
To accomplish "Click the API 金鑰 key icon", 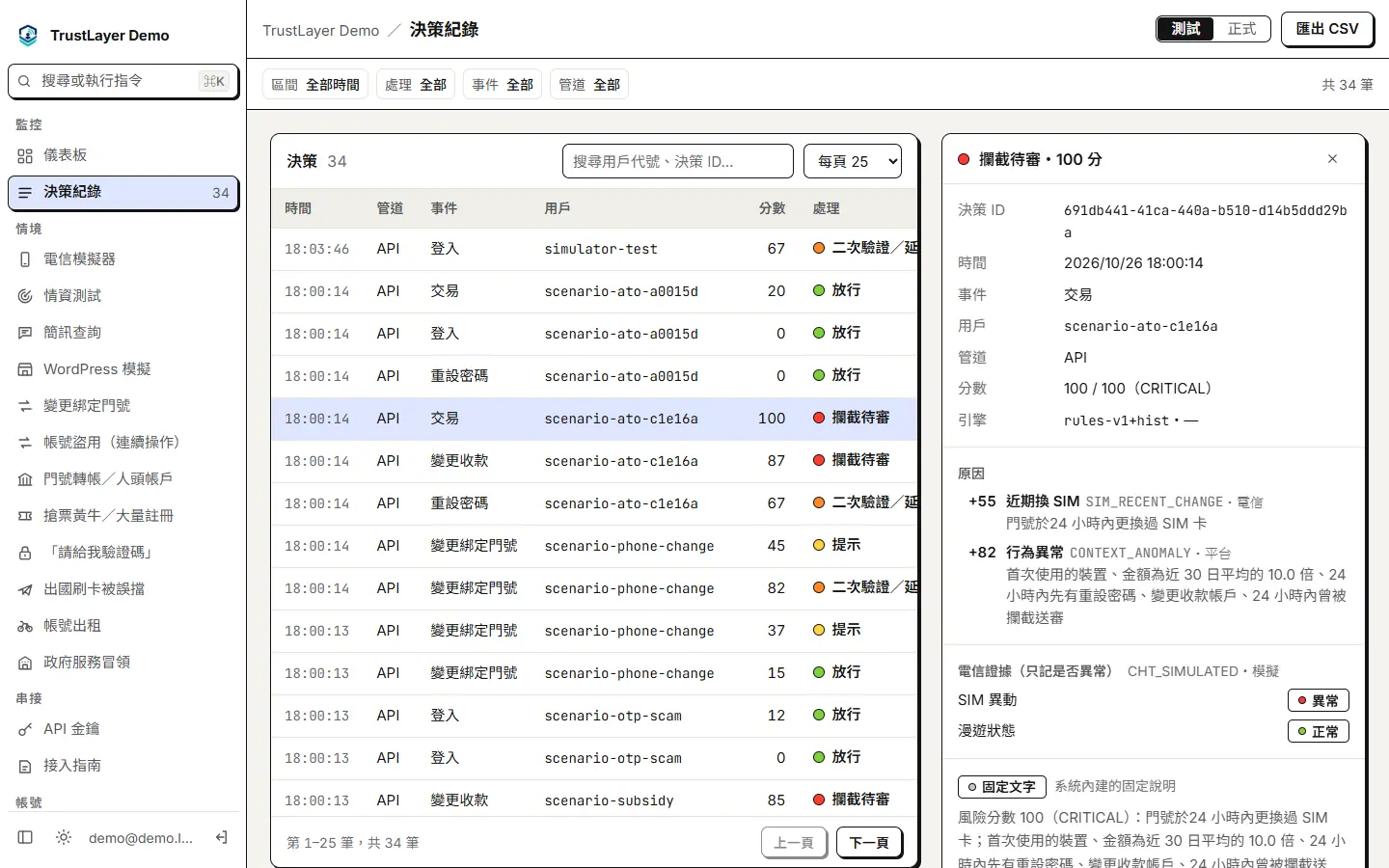I will (x=25, y=729).
